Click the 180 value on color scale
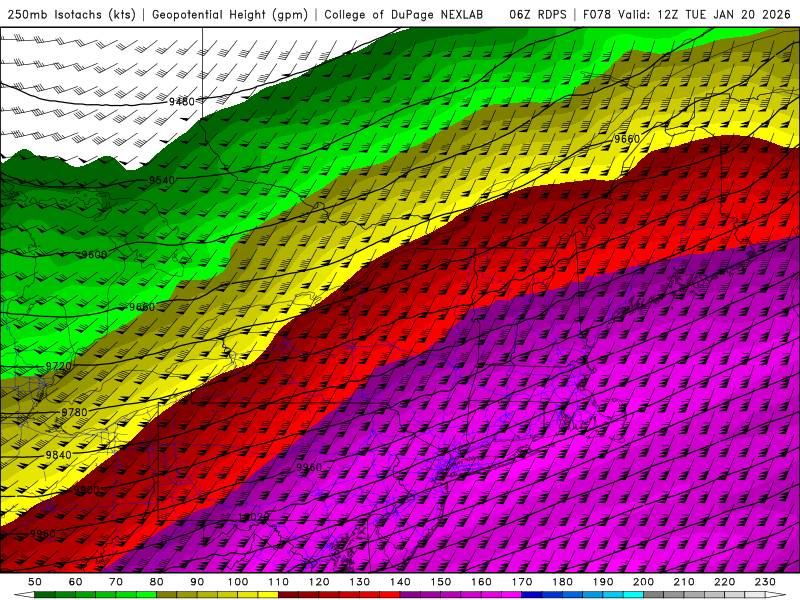Viewport: 800px width, 600px height. (x=562, y=582)
